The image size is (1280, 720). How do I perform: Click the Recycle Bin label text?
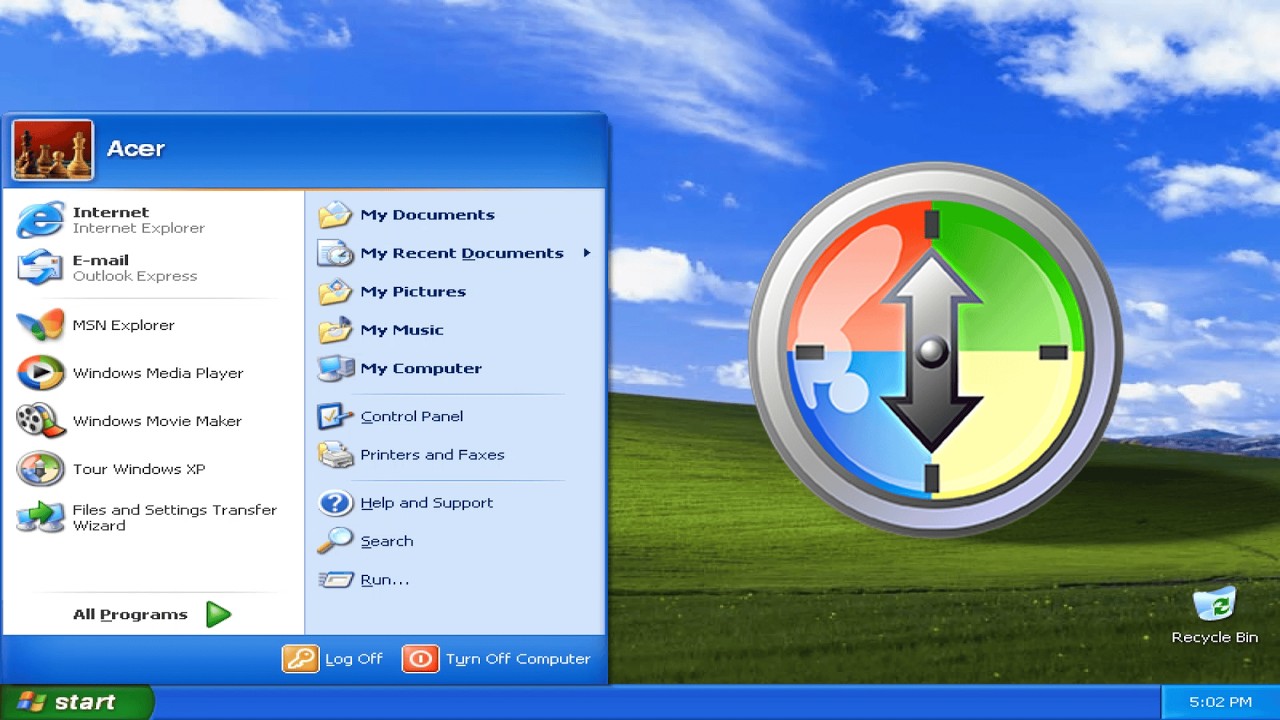(1214, 637)
